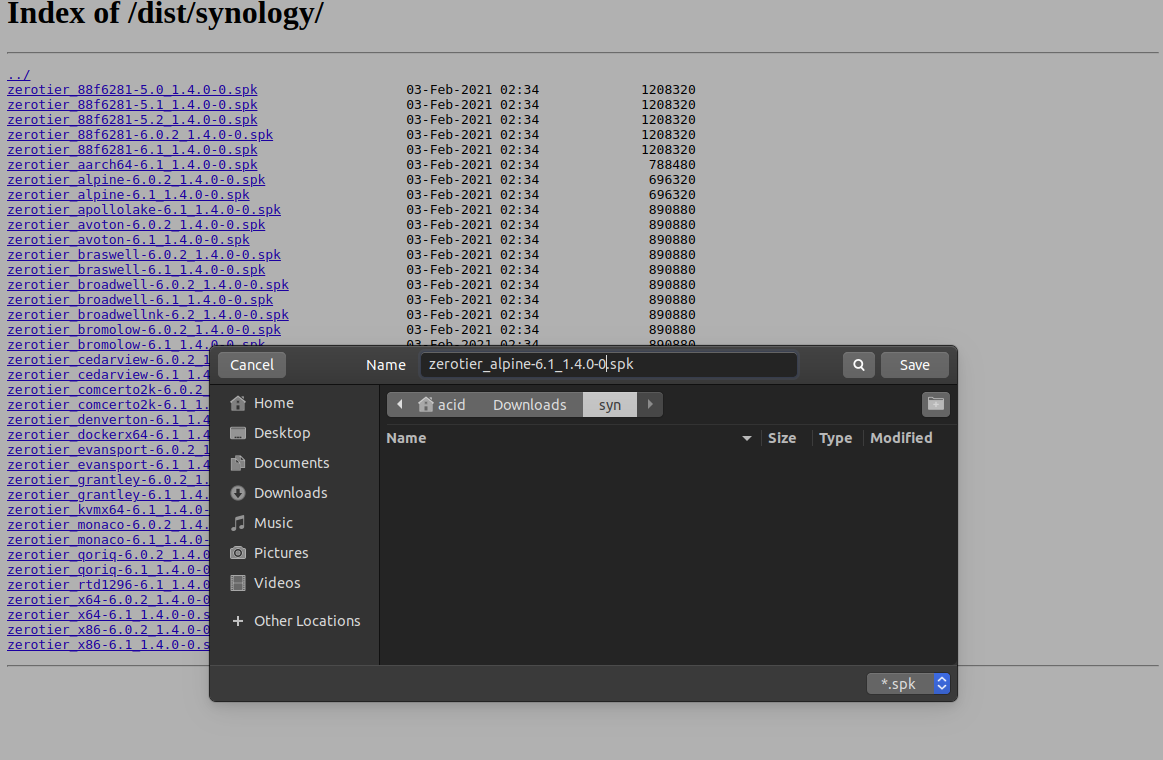
Task: Select the syn path segment
Action: [x=610, y=404]
